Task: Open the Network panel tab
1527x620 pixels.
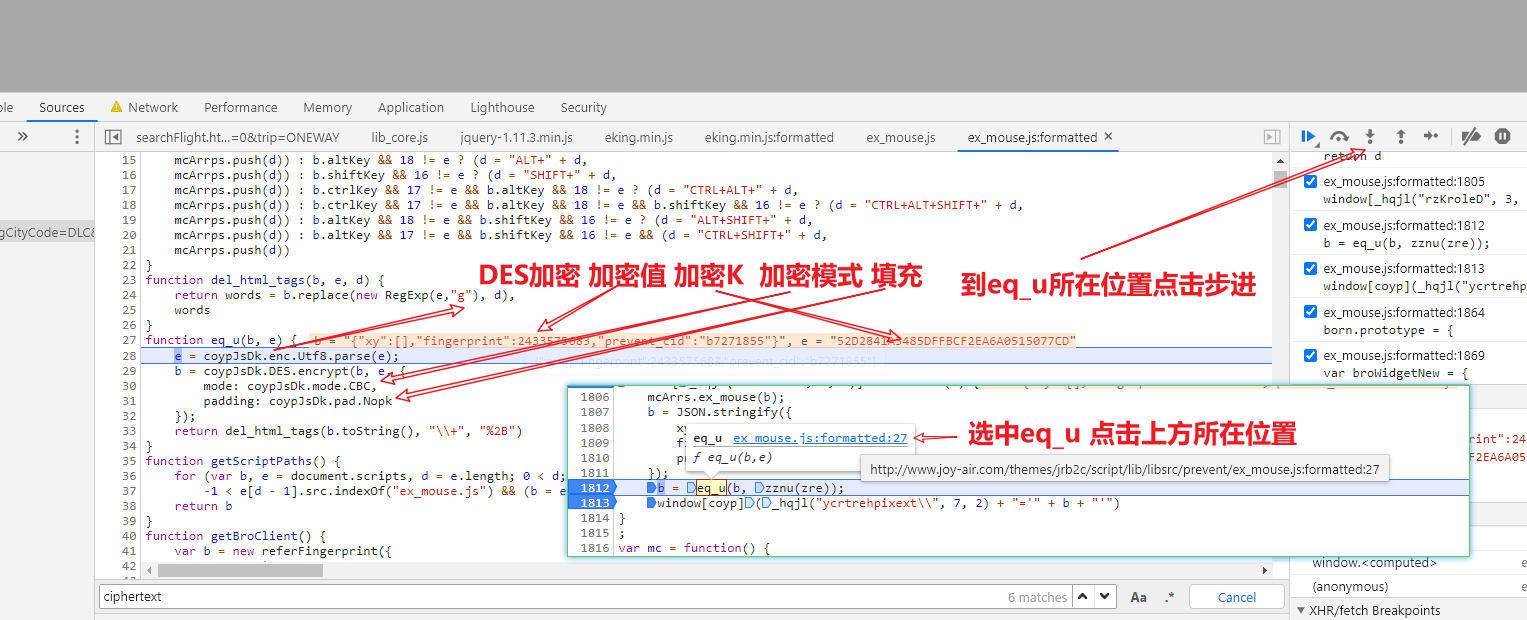Action: coord(153,107)
